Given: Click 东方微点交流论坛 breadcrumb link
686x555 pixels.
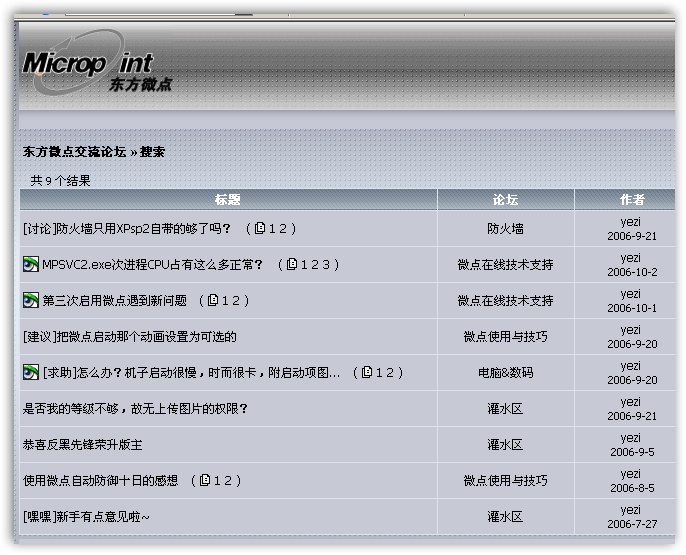Looking at the screenshot, I should tap(74, 152).
